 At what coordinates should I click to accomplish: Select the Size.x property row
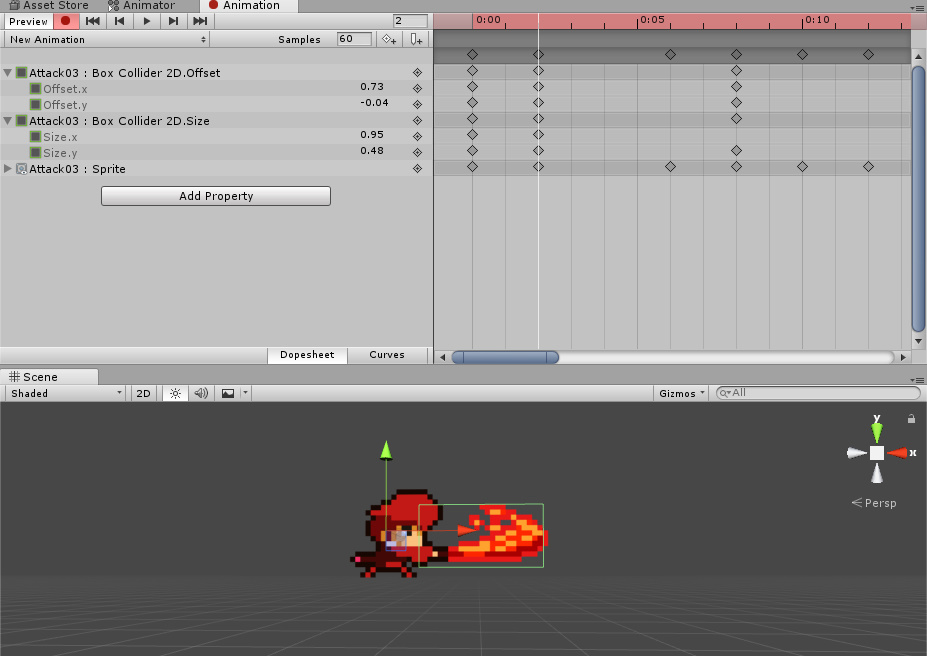[216, 137]
